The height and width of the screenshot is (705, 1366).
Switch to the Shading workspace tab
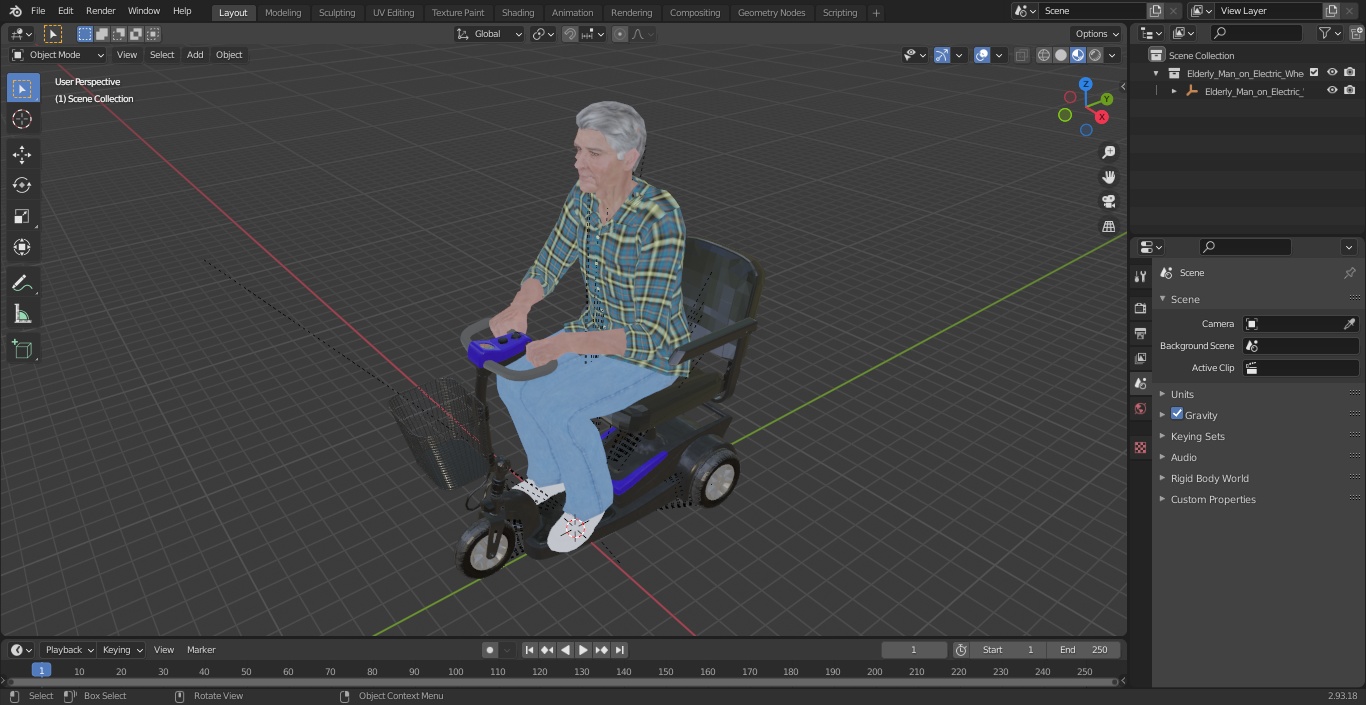pyautogui.click(x=518, y=12)
